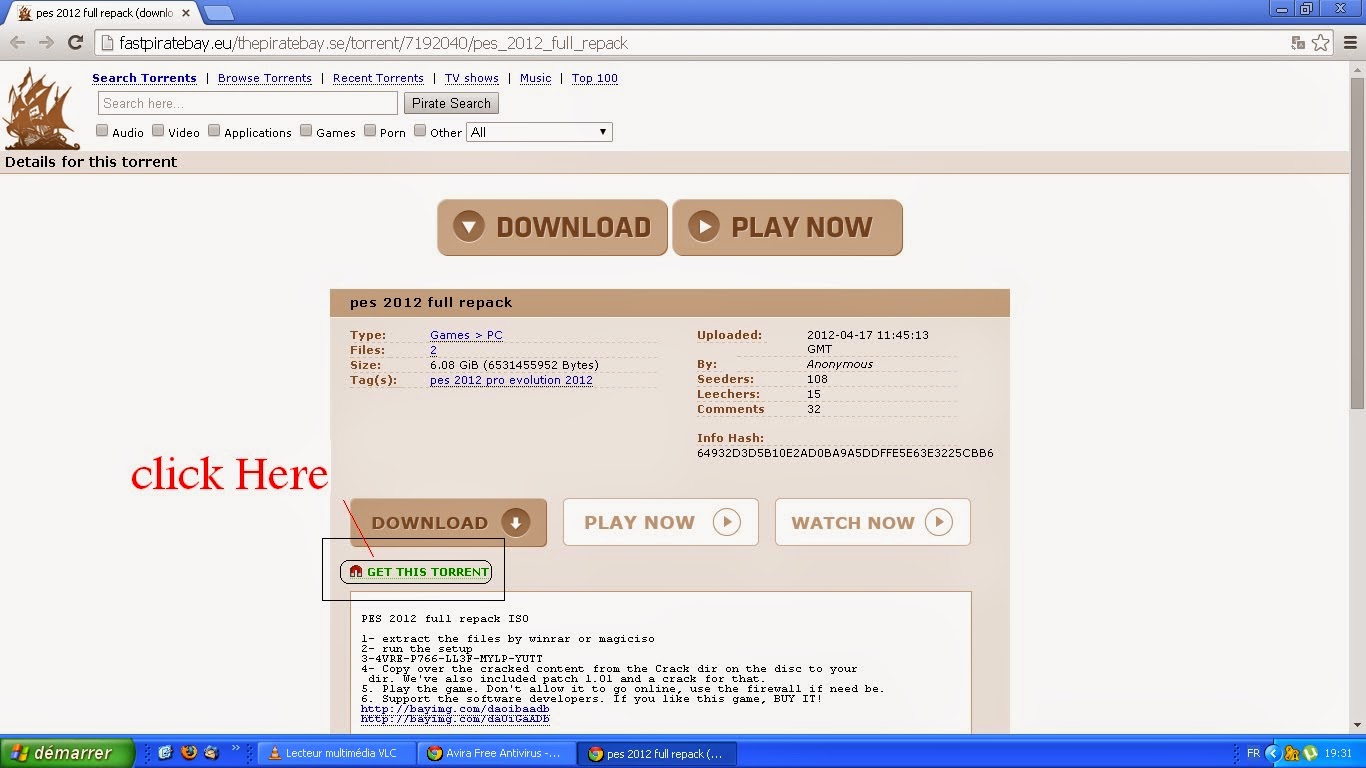This screenshot has width=1366, height=768.
Task: Open the Search Torrents menu link
Action: coord(144,78)
